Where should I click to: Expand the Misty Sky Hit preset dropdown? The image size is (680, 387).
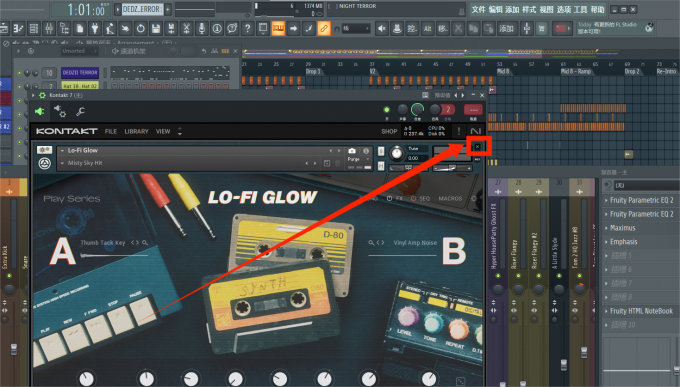point(62,163)
